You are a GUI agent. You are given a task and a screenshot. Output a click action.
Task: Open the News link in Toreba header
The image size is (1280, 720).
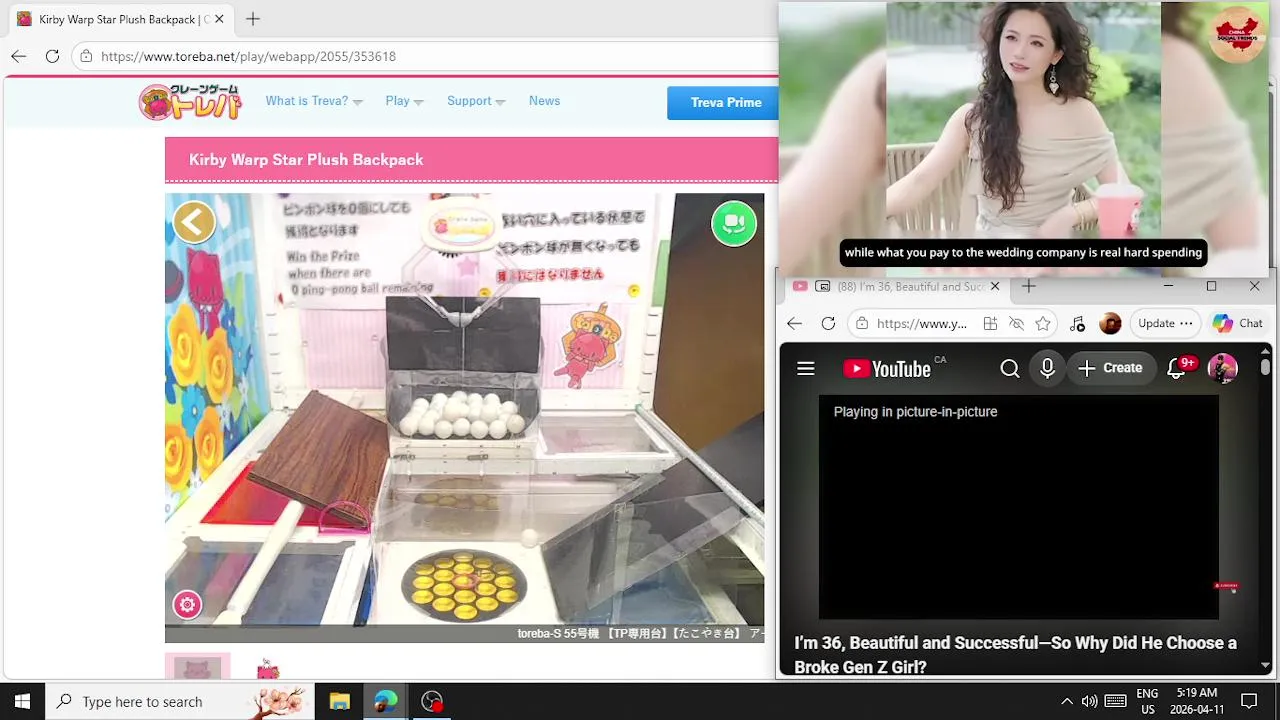tap(544, 101)
